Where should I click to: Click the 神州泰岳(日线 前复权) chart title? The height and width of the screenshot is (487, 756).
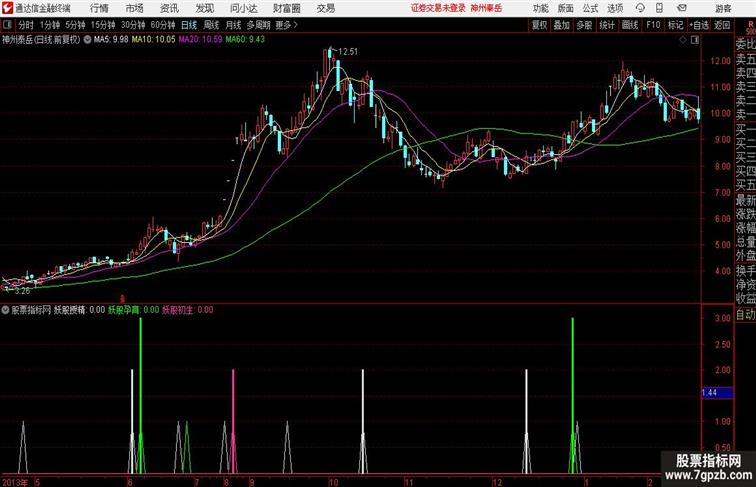[40, 40]
